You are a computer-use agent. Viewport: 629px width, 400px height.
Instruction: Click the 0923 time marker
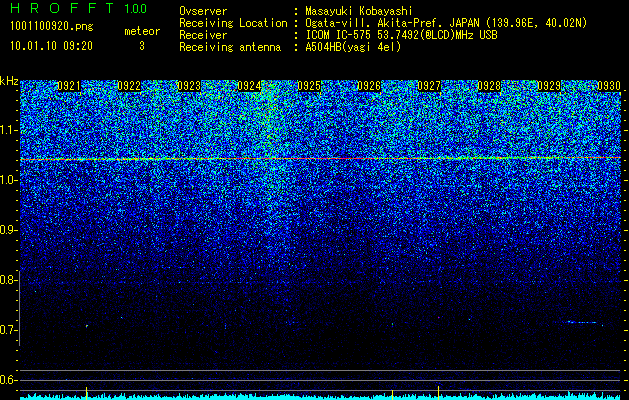[189, 86]
